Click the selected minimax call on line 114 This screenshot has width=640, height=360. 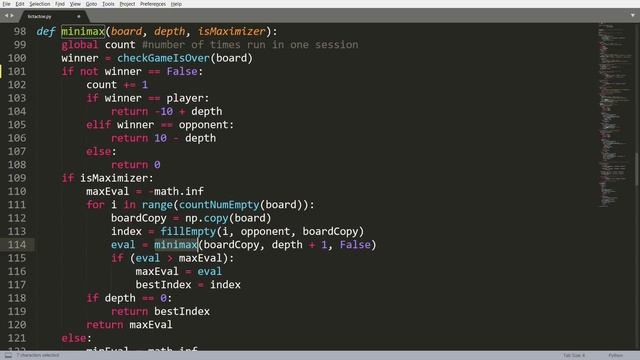[x=176, y=245]
